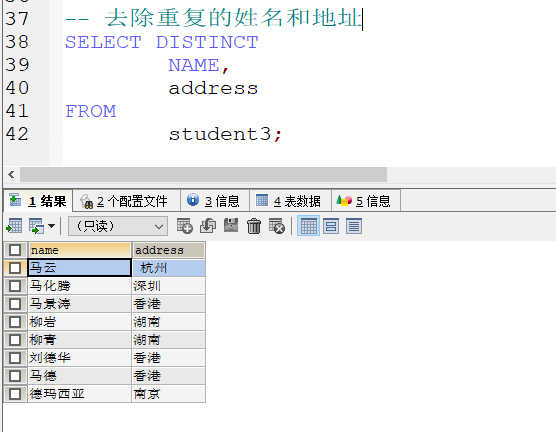Click the save changes floppy icon
This screenshot has height=432, width=556.
(x=231, y=226)
